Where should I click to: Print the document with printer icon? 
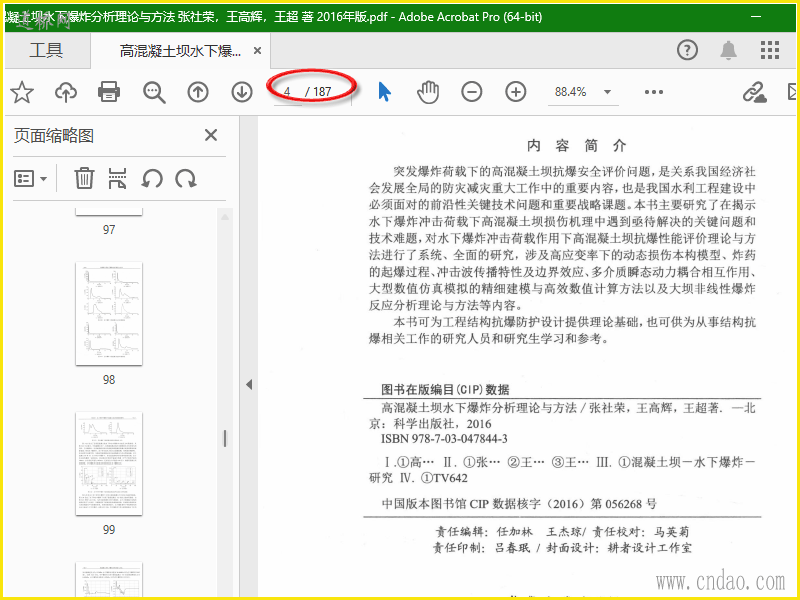pyautogui.click(x=109, y=92)
